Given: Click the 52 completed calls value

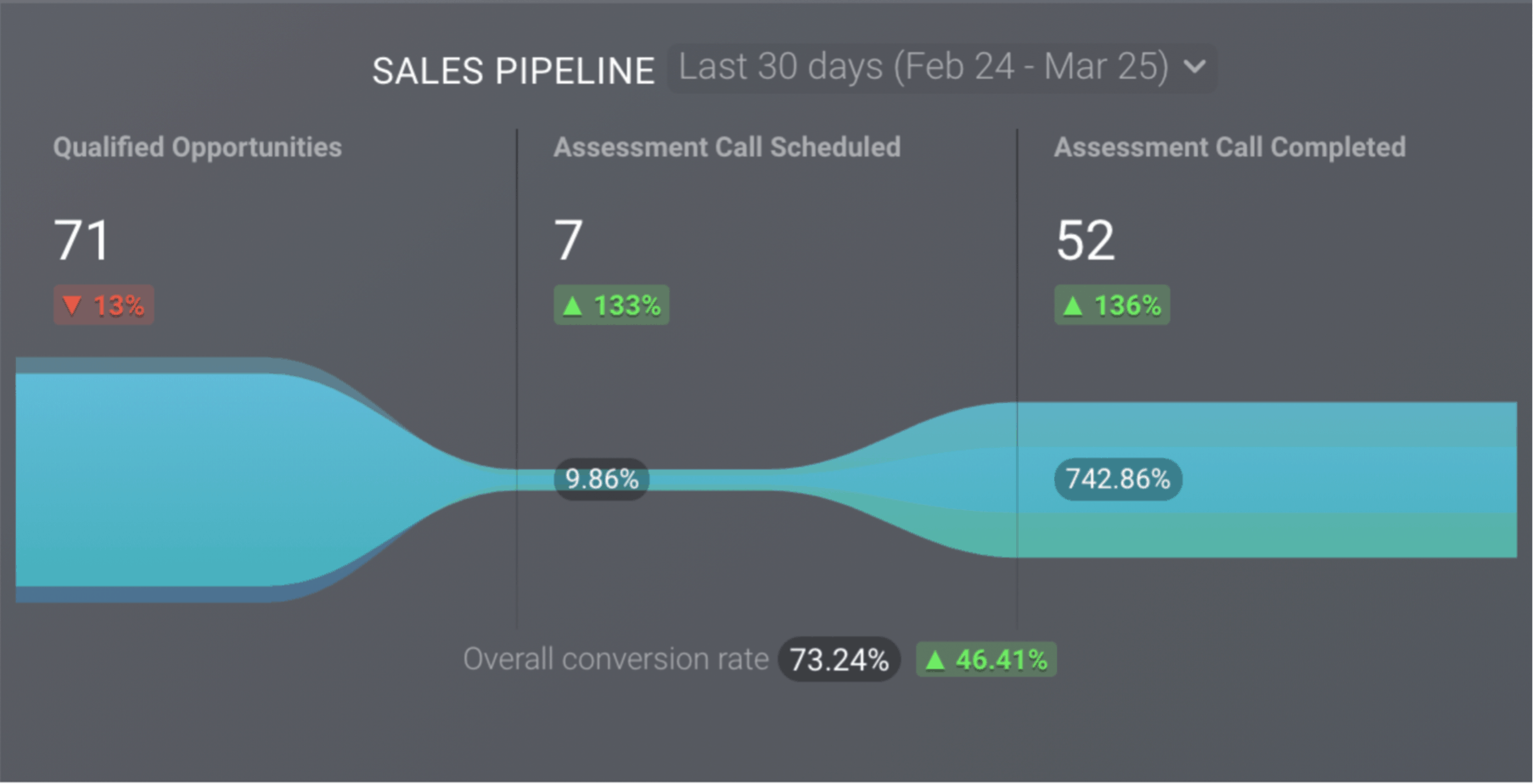Looking at the screenshot, I should [x=1085, y=240].
